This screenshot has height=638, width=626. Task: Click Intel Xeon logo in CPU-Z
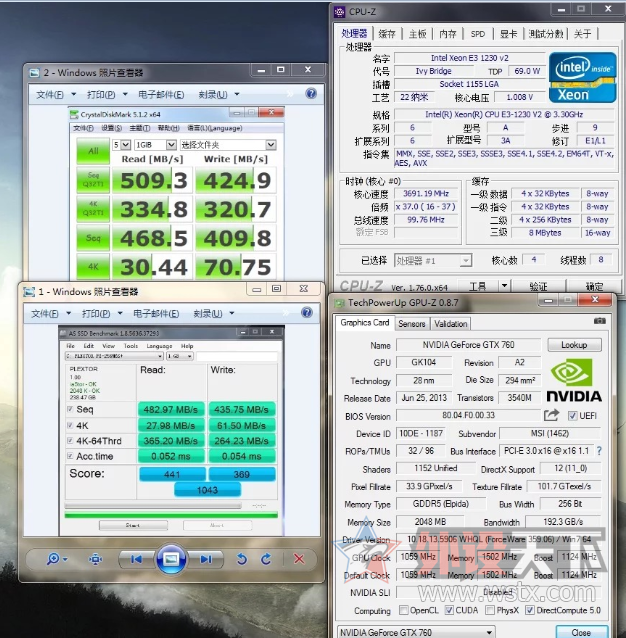coord(582,77)
